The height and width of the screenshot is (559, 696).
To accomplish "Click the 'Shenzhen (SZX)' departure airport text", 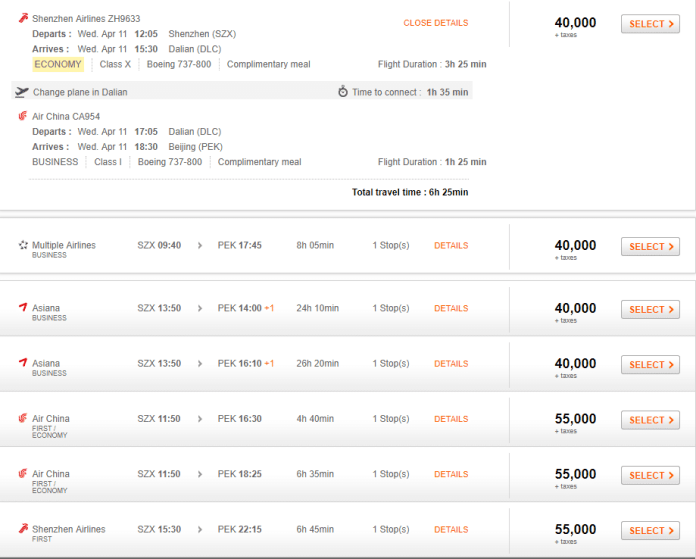I will pyautogui.click(x=202, y=34).
